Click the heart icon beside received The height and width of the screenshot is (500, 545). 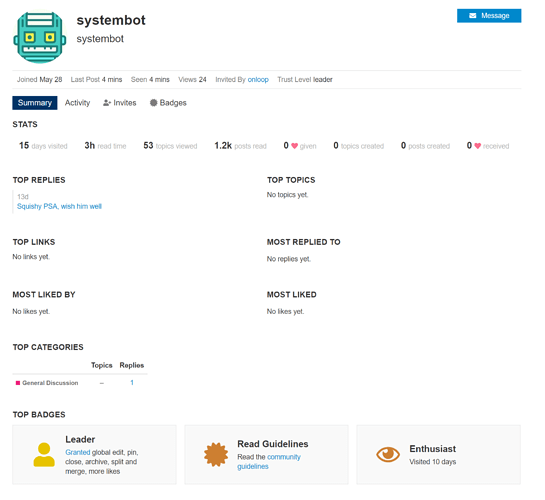(x=478, y=146)
